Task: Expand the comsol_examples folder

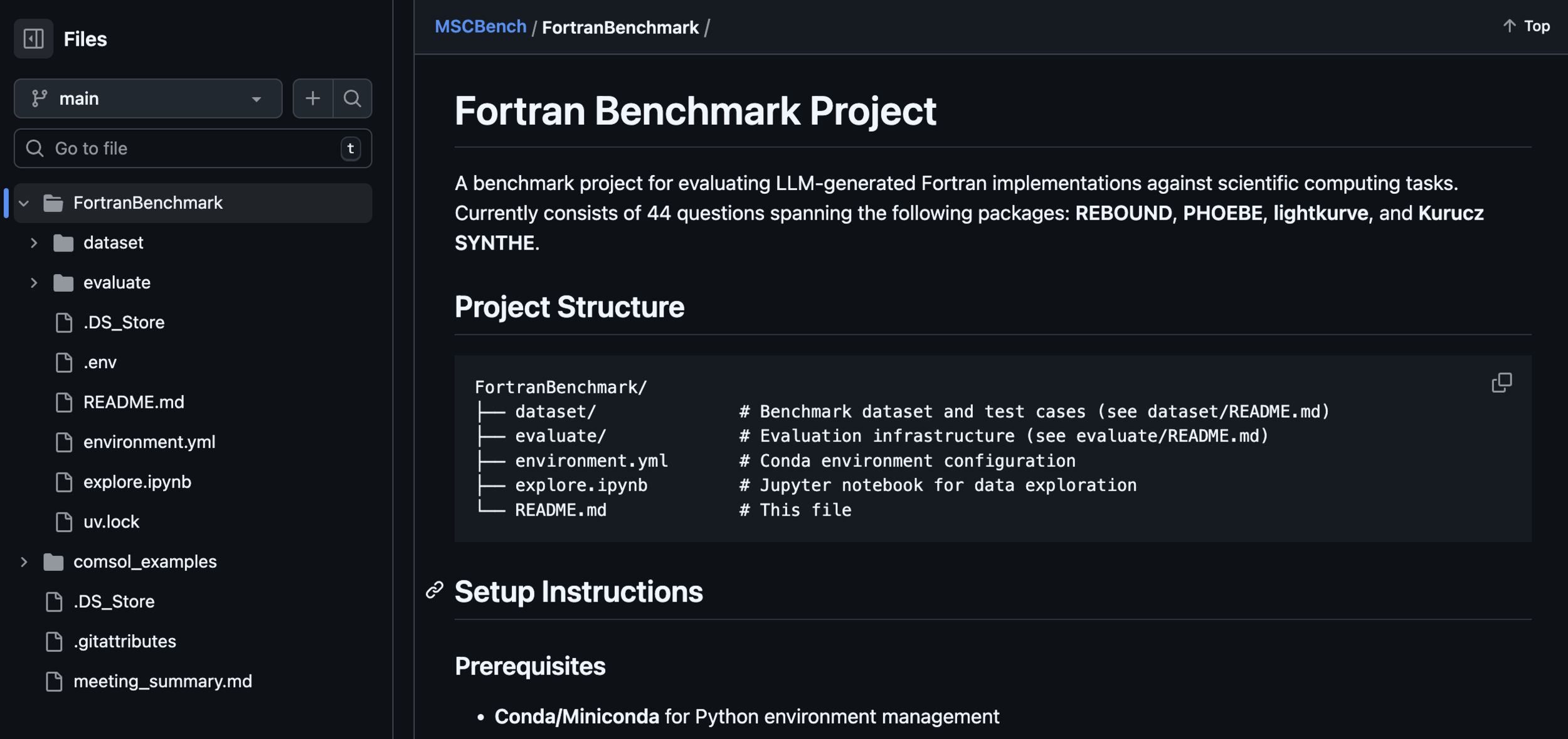Action: tap(24, 561)
